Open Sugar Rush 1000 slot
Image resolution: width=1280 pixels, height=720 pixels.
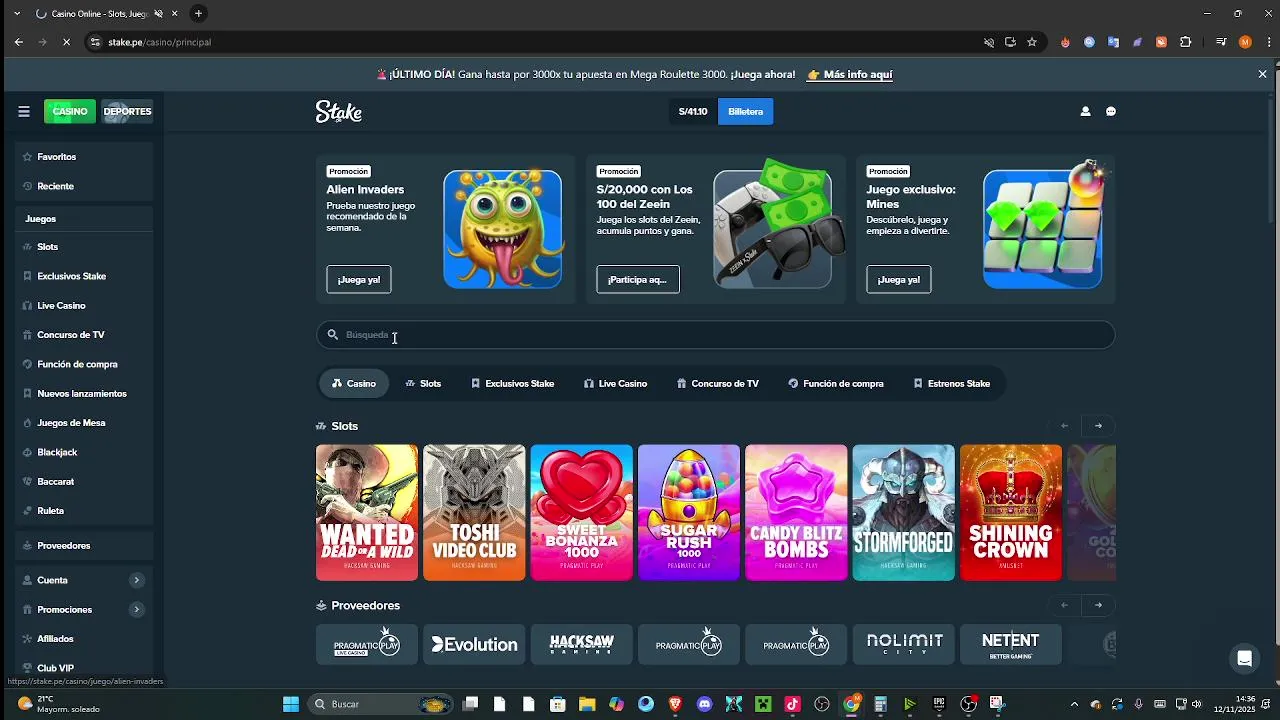click(689, 512)
